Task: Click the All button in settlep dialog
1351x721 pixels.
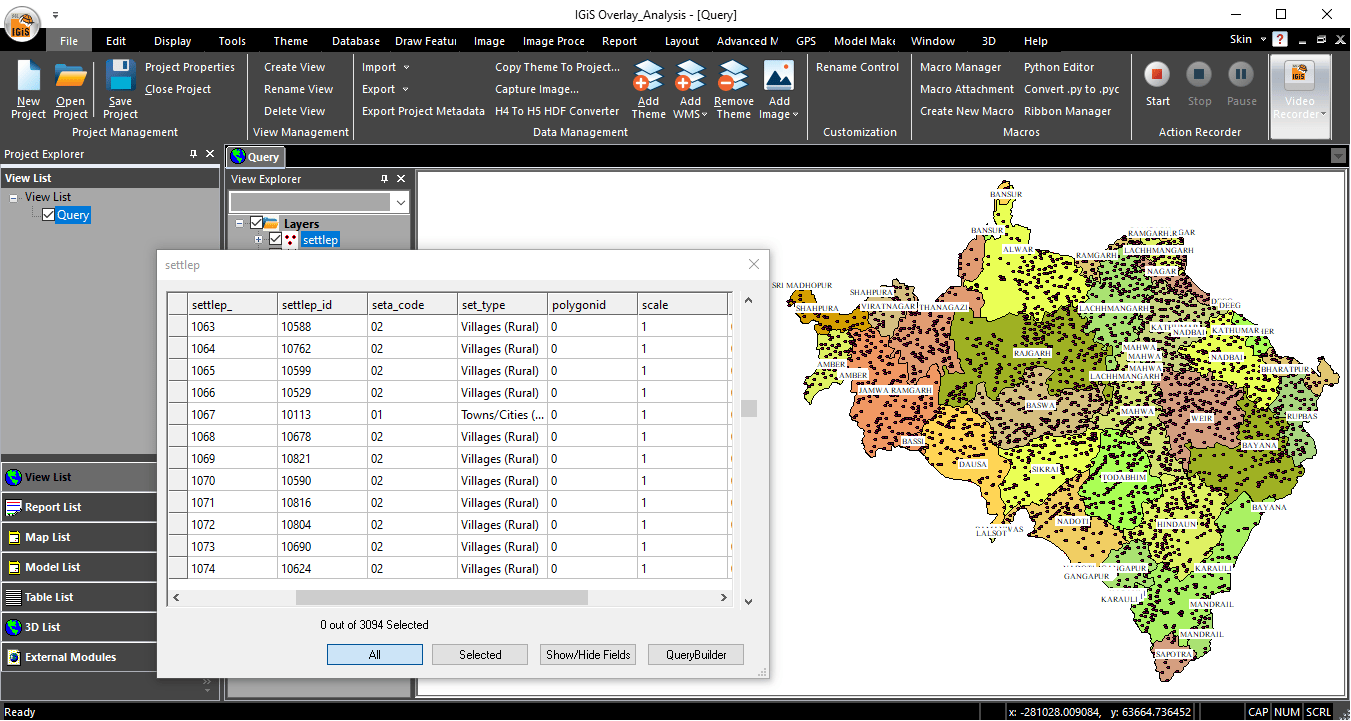Action: [374, 655]
